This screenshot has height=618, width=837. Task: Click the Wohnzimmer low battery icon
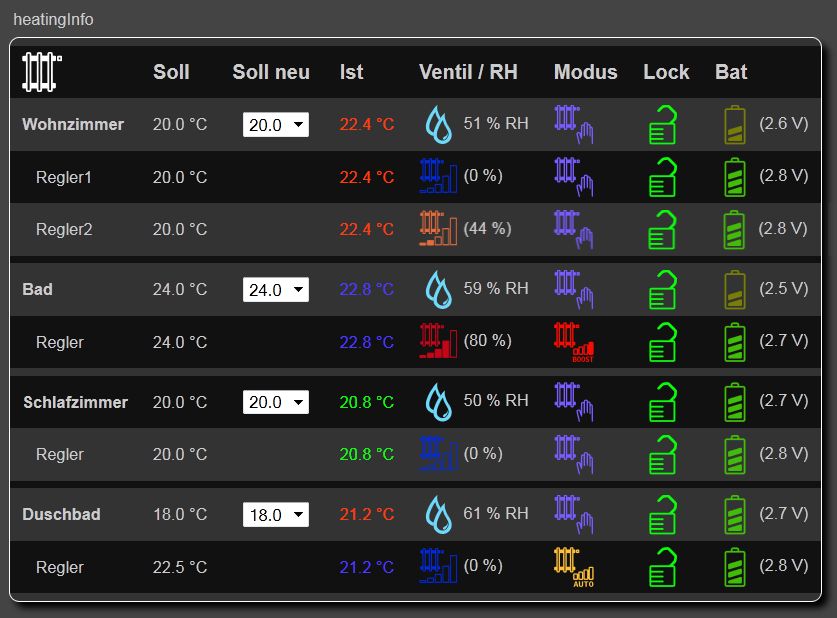coord(735,124)
